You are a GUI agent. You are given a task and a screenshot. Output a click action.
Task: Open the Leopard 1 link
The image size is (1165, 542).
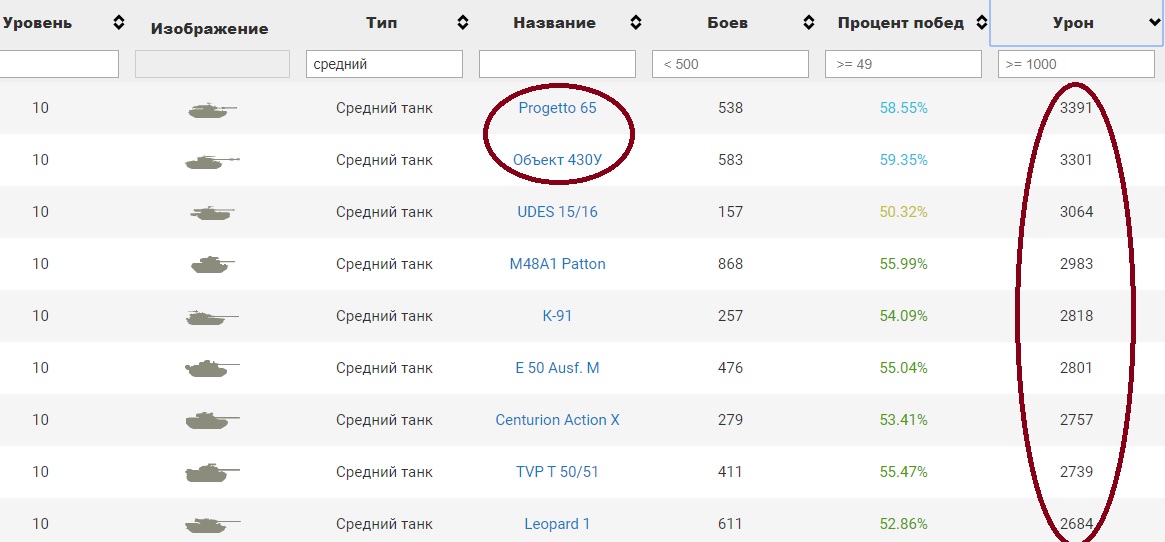(x=557, y=524)
